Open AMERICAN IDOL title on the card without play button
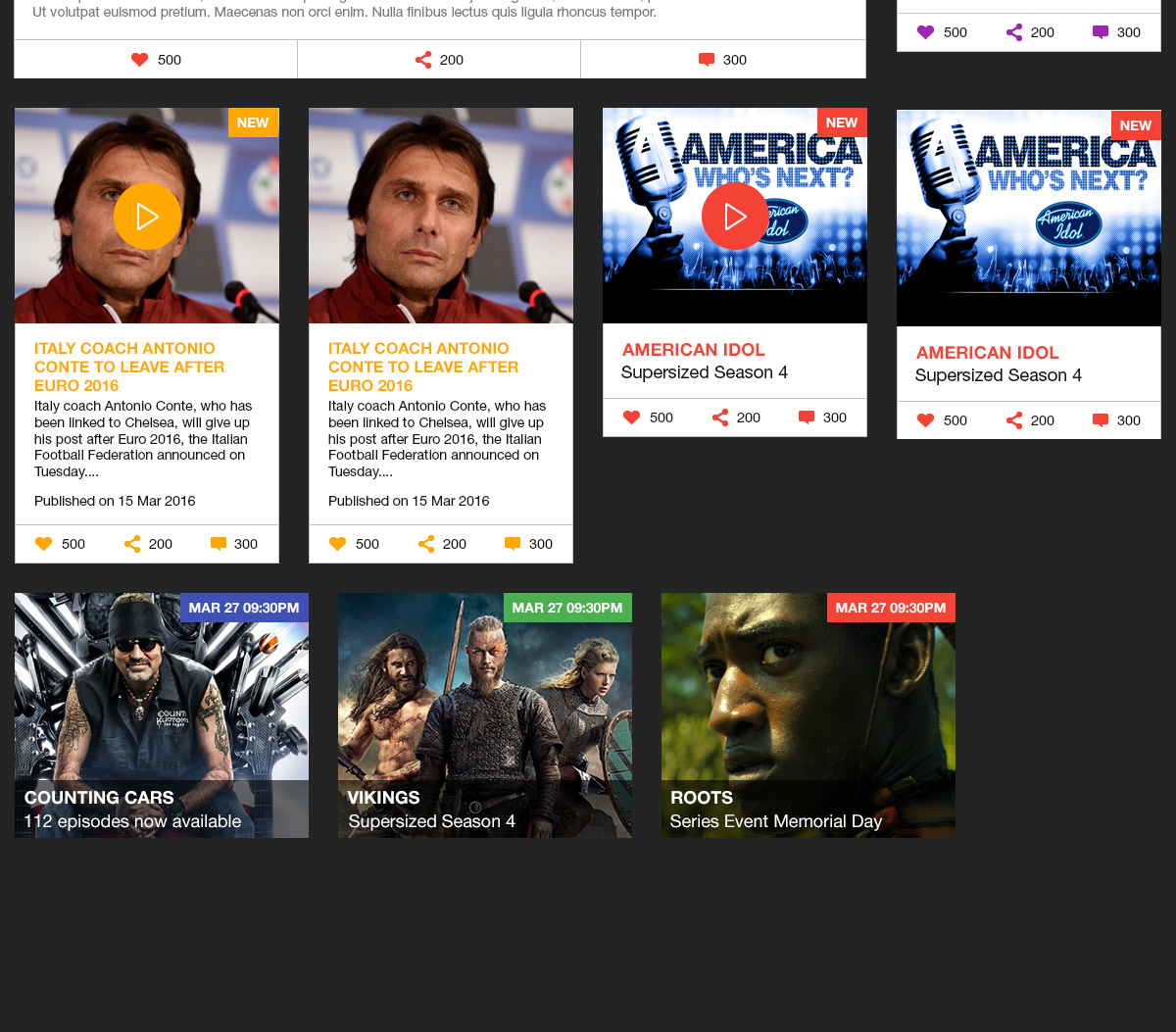 [988, 353]
